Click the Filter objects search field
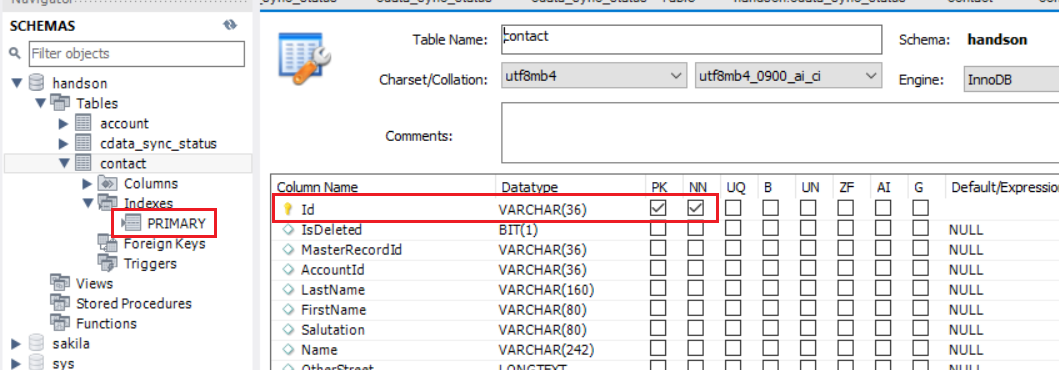1059x370 pixels. 136,53
